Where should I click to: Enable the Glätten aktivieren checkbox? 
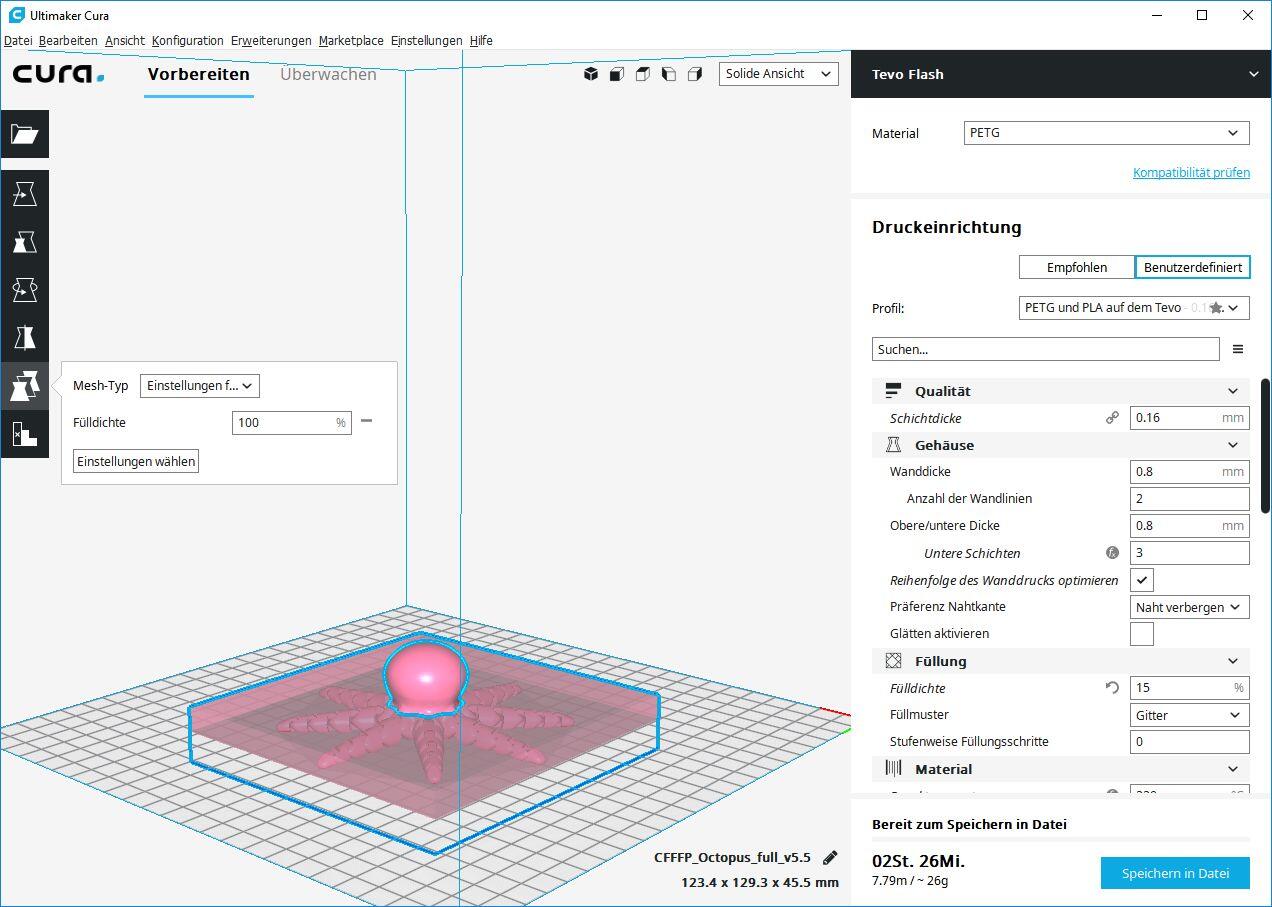click(x=1141, y=634)
